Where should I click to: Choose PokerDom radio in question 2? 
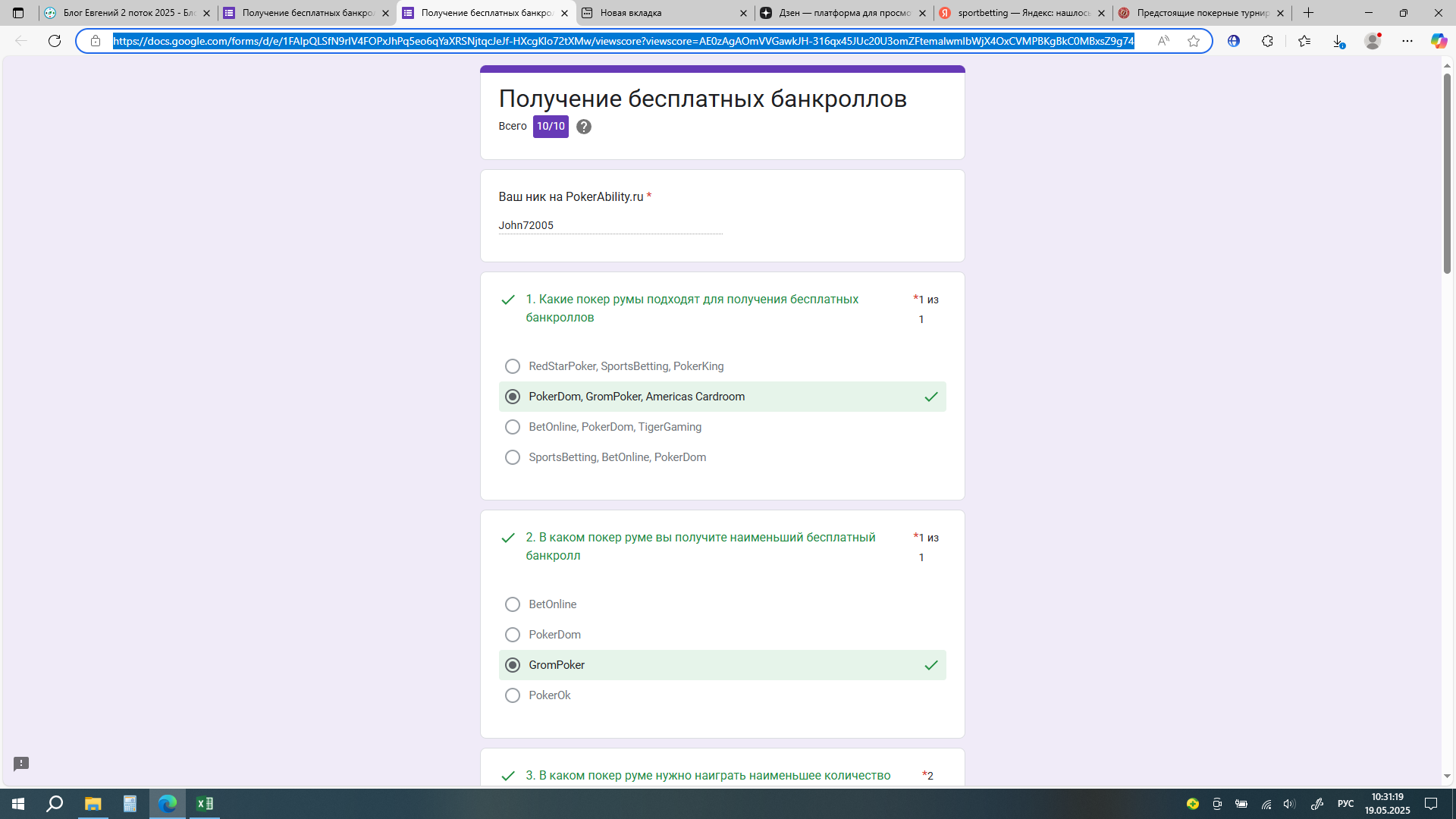point(513,635)
